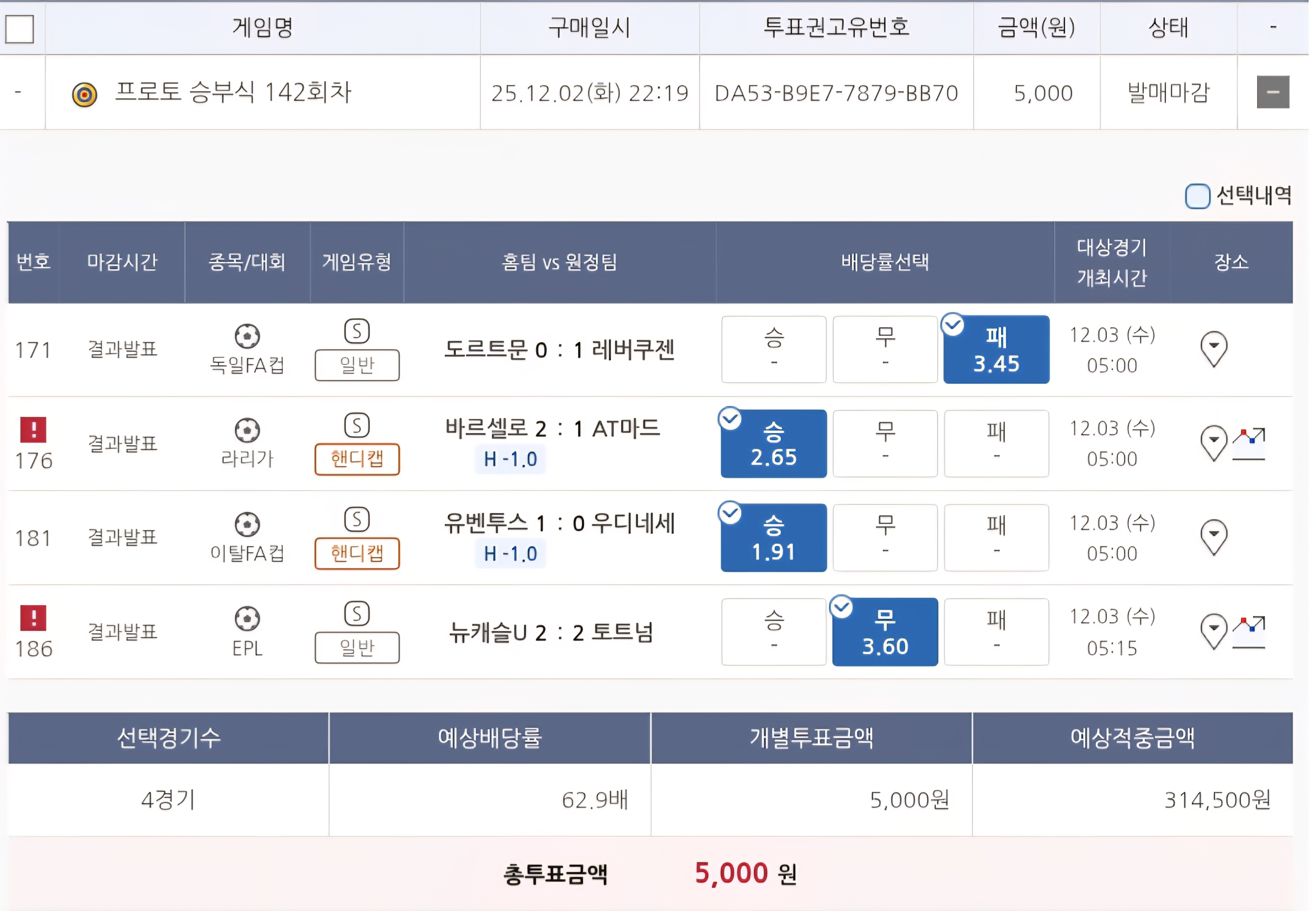Enable the 선택내역 checkbox
The image size is (1316, 911).
click(x=1197, y=196)
